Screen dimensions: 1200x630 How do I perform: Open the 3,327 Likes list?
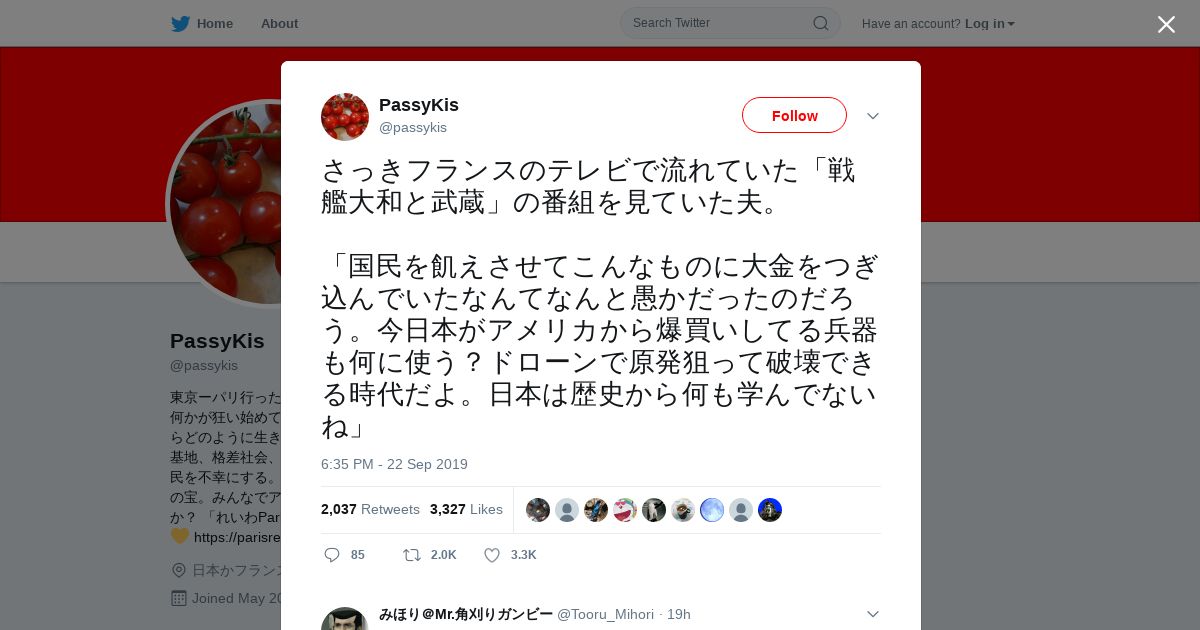click(x=466, y=510)
